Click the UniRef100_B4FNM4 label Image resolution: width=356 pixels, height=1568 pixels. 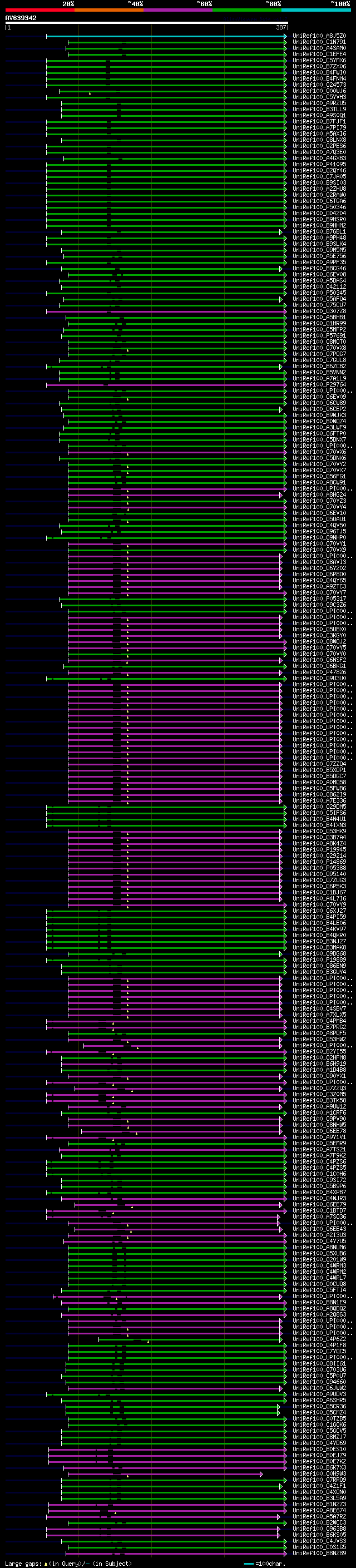[319, 78]
